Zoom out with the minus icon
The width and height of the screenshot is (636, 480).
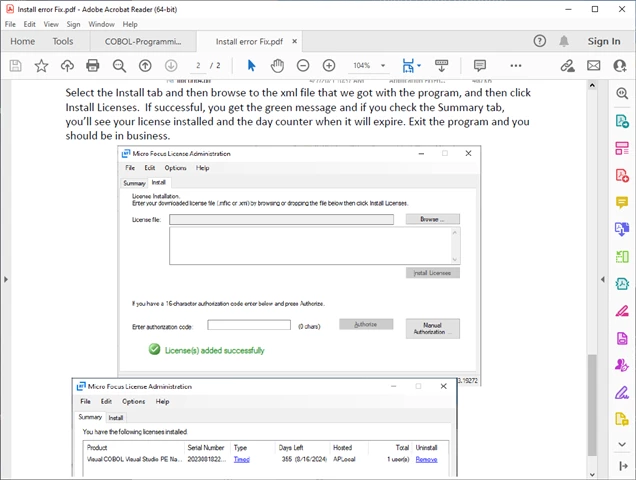point(303,65)
